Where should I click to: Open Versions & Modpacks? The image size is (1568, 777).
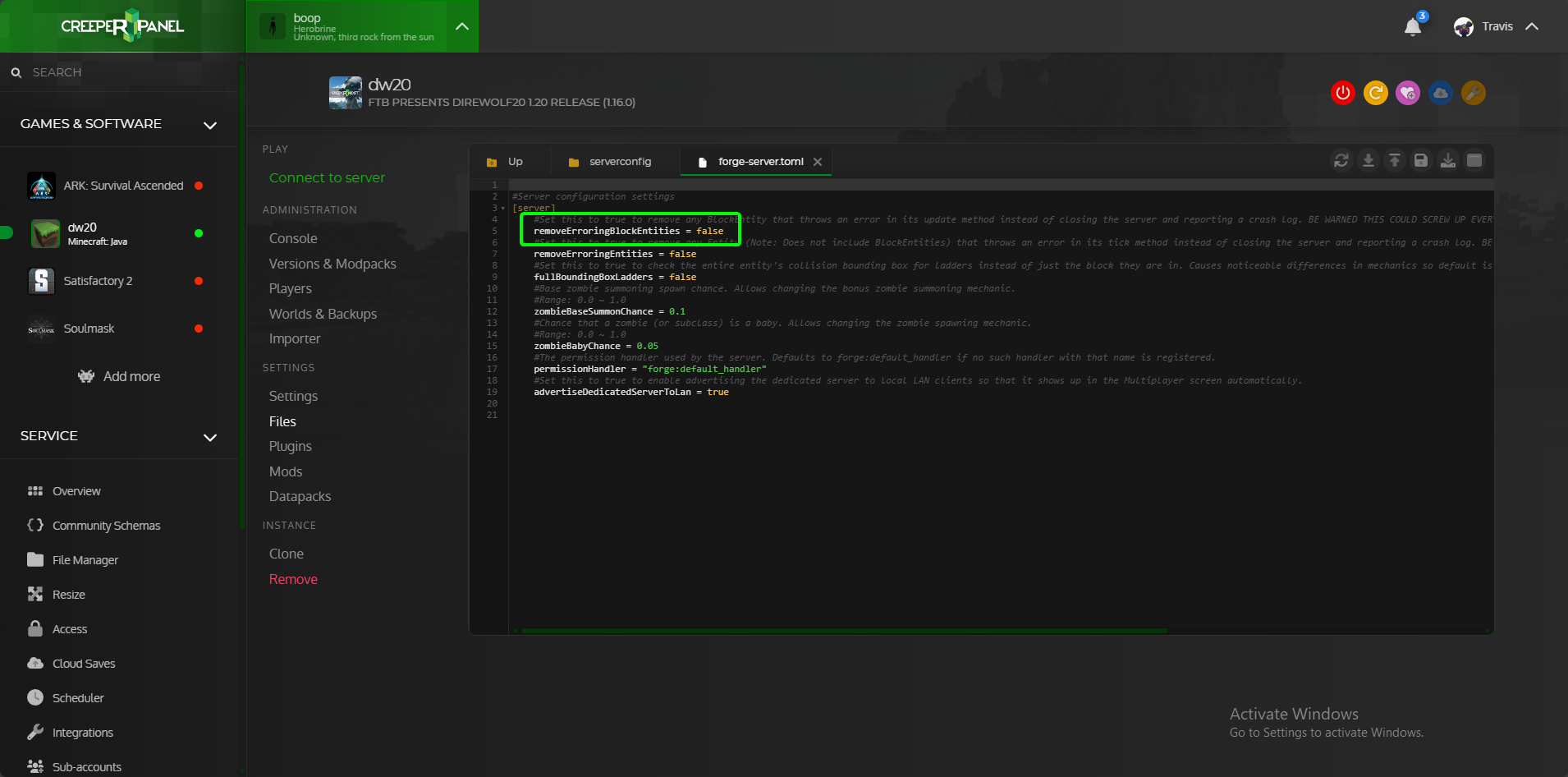pyautogui.click(x=332, y=264)
